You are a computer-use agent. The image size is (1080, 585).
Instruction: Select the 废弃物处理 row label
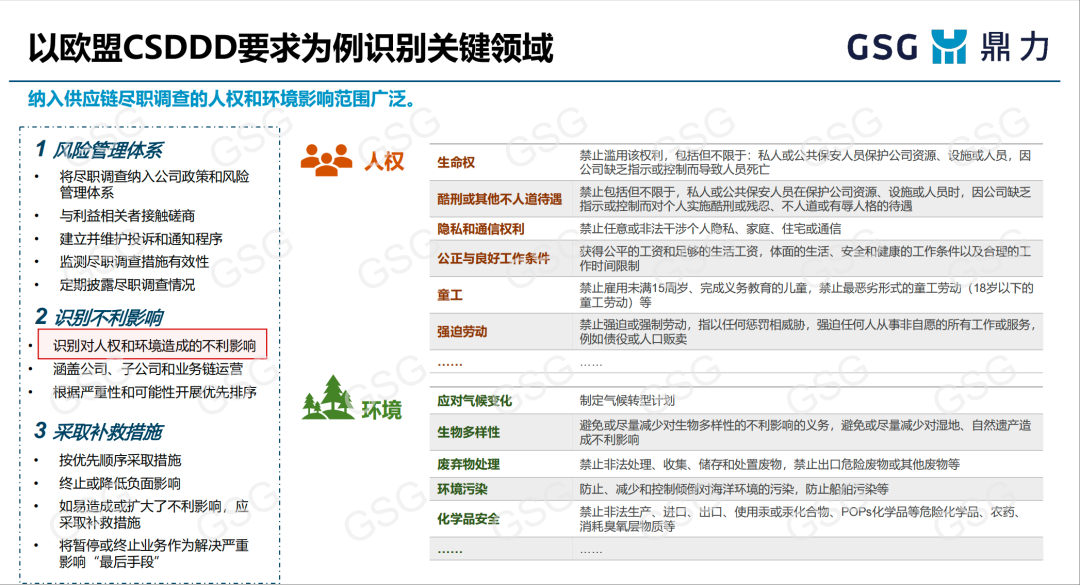[468, 465]
